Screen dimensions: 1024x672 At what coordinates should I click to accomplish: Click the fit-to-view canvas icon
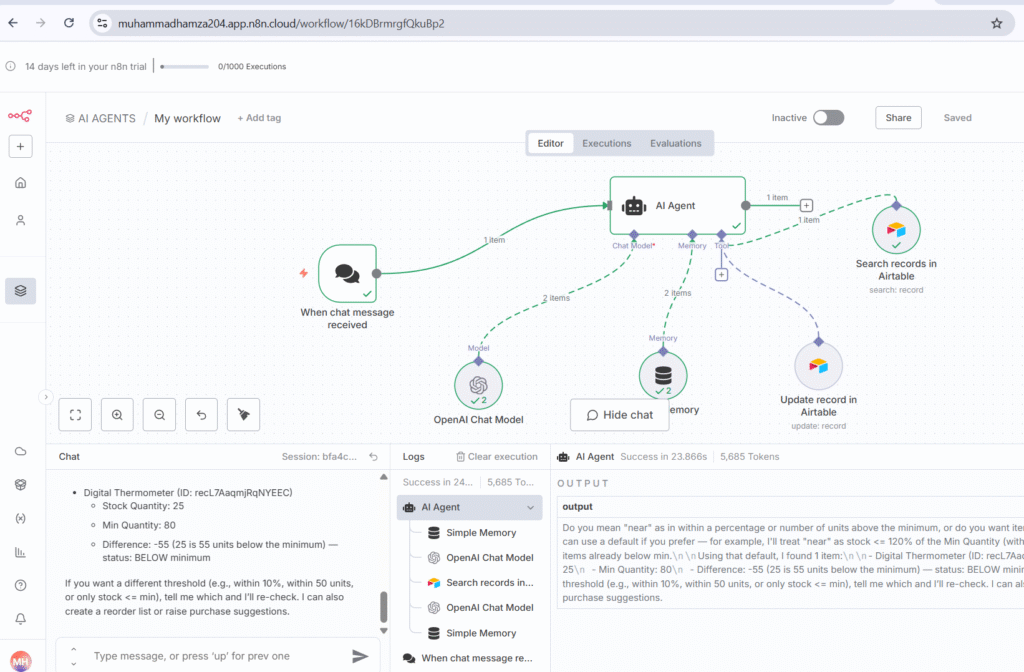75,413
